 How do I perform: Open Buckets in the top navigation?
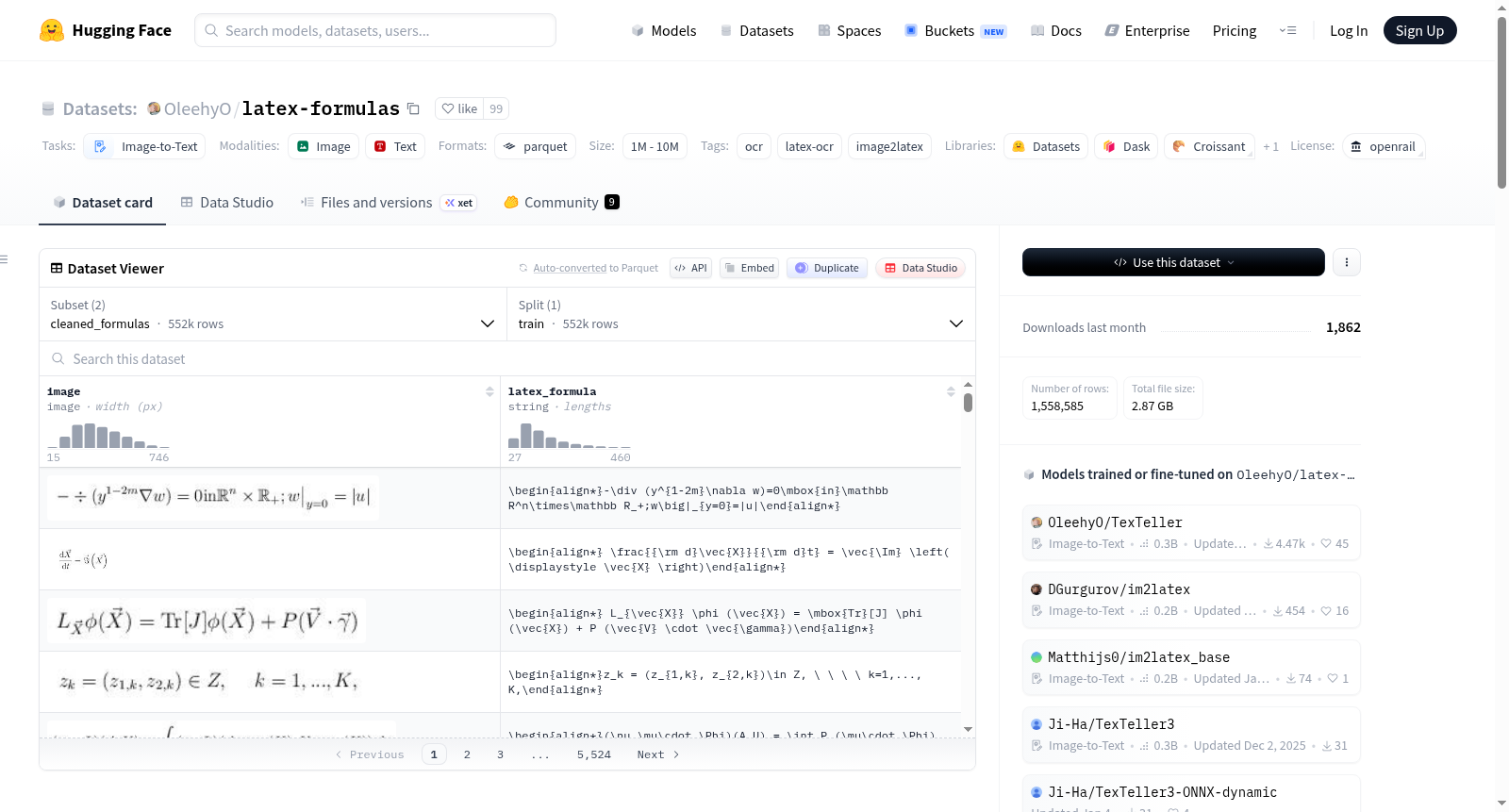(x=955, y=31)
